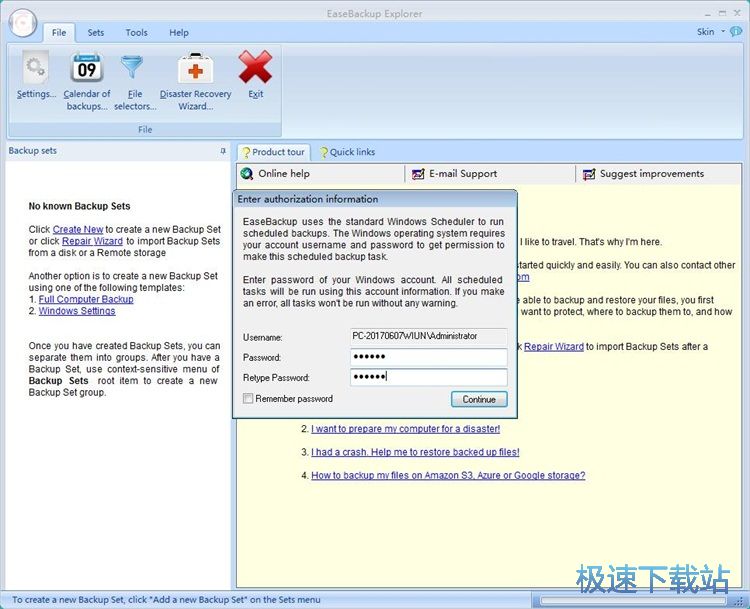Viewport: 750px width, 609px height.
Task: Open the left panel Repair Wizard link
Action: coord(92,241)
